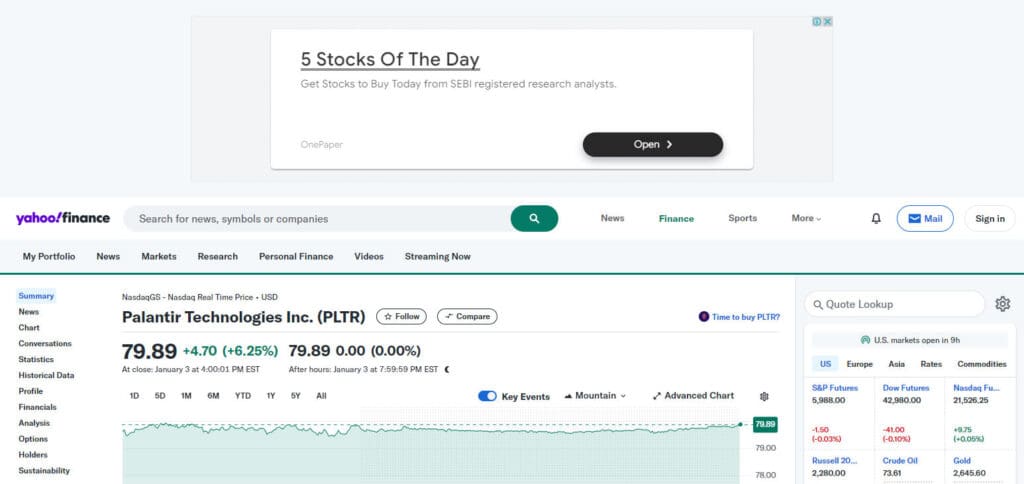This screenshot has height=484, width=1024.
Task: Focus the main search field
Action: click(x=317, y=219)
